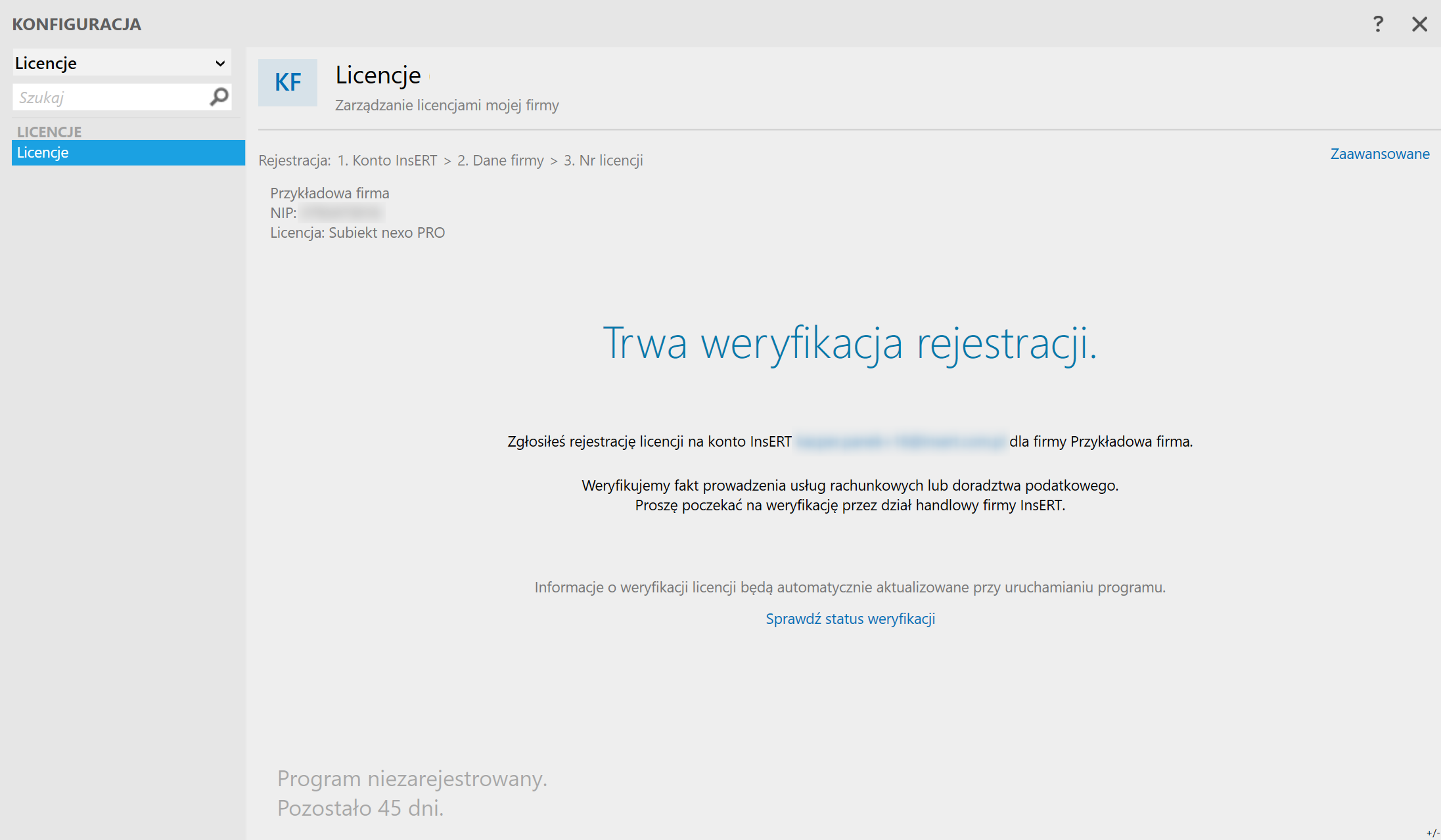The image size is (1441, 840).
Task: Click the KF company badge icon
Action: pos(288,83)
